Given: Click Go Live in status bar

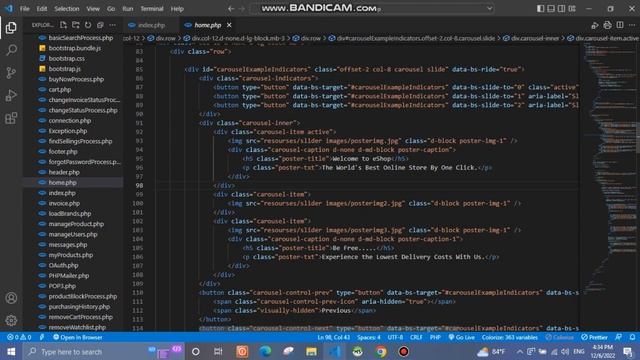Looking at the screenshot, I should point(462,337).
